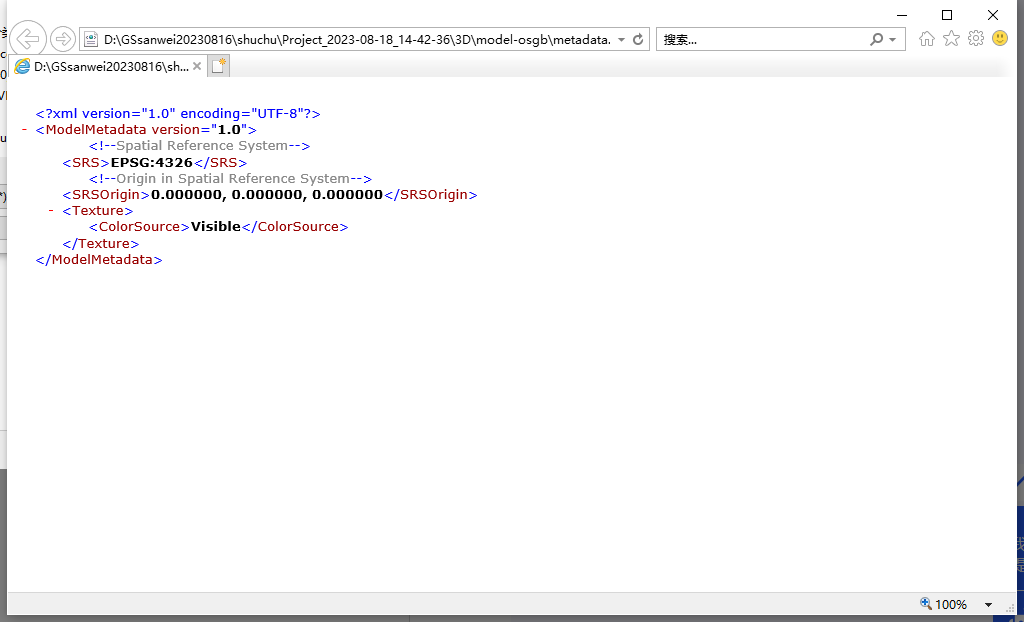
Task: Open Favorites star icon
Action: (952, 39)
